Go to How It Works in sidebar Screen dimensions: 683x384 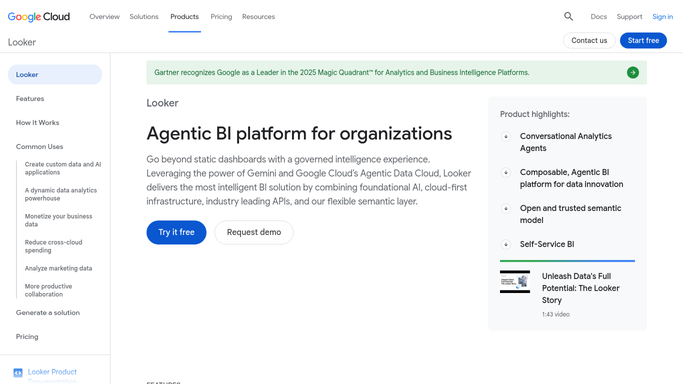click(37, 123)
